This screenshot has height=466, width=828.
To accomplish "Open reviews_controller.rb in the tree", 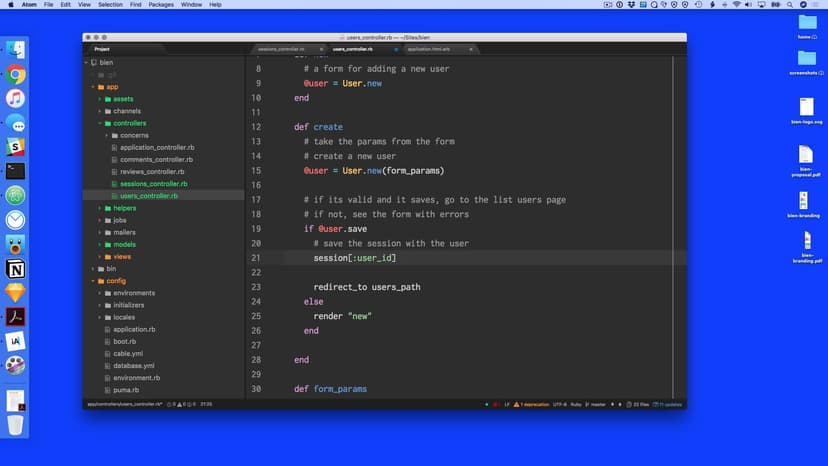I will click(151, 172).
